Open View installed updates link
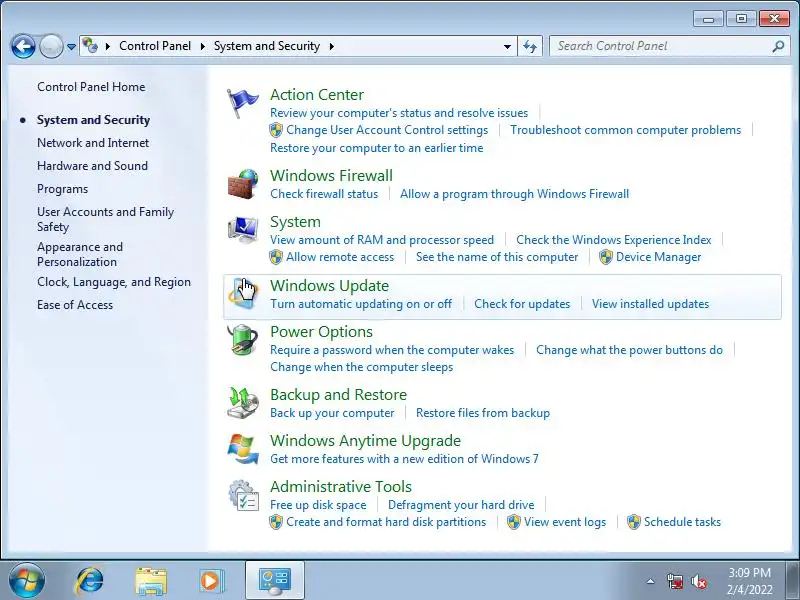Image resolution: width=800 pixels, height=600 pixels. 651,304
